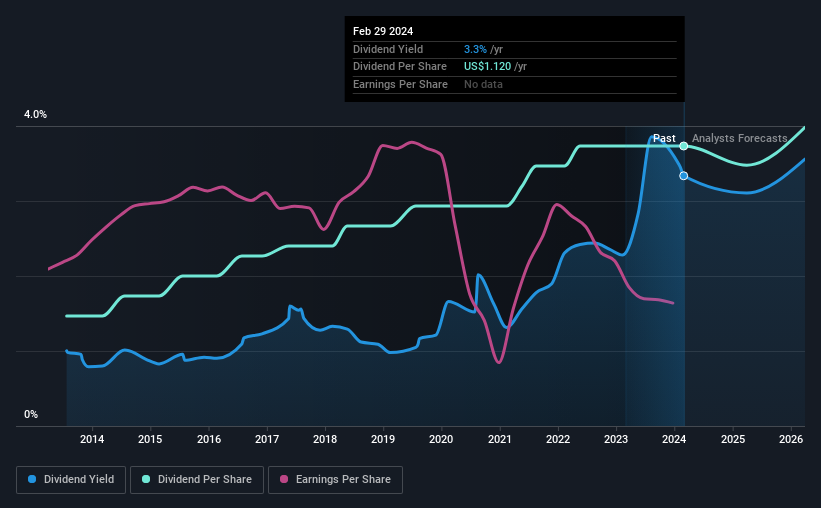Click the 'Dividend Yield' tooltip row label
This screenshot has width=821, height=508.
[x=388, y=49]
